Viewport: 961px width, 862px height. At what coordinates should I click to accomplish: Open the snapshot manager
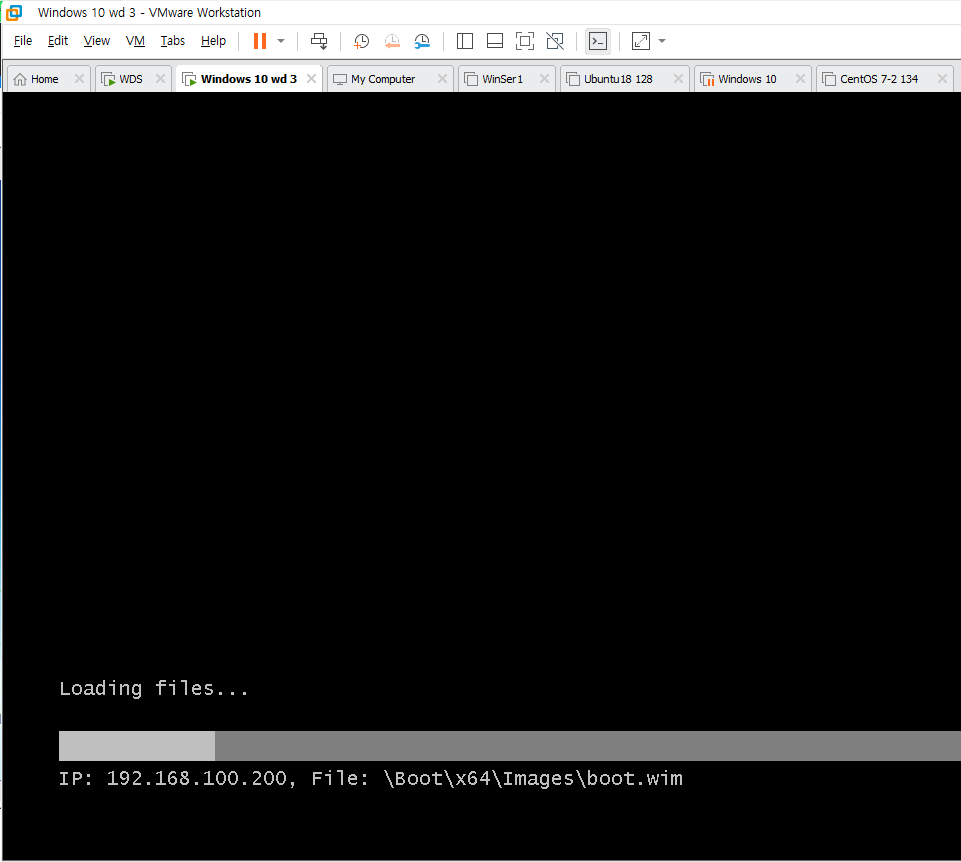(x=422, y=41)
